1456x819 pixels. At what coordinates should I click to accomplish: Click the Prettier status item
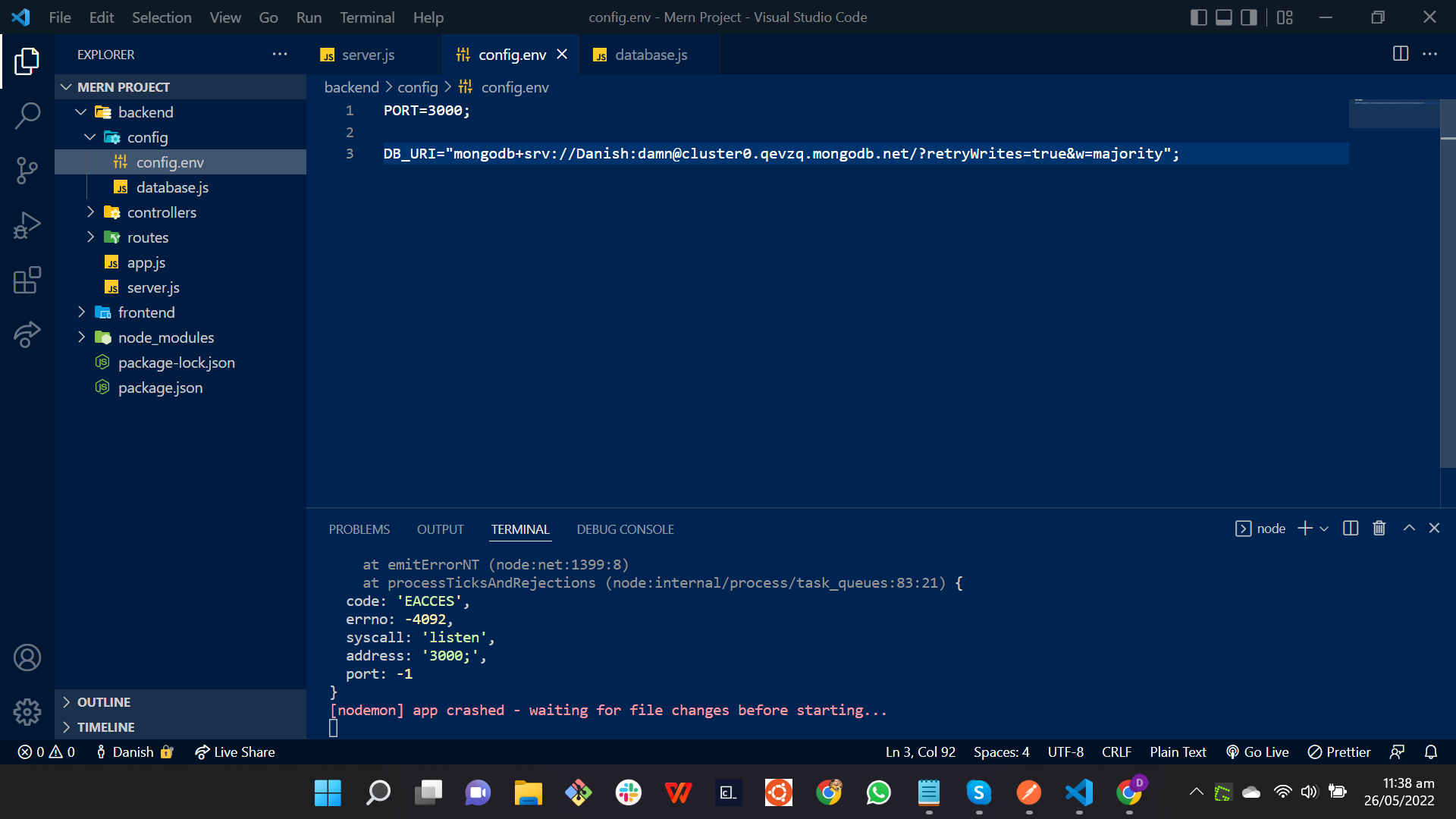click(1339, 752)
